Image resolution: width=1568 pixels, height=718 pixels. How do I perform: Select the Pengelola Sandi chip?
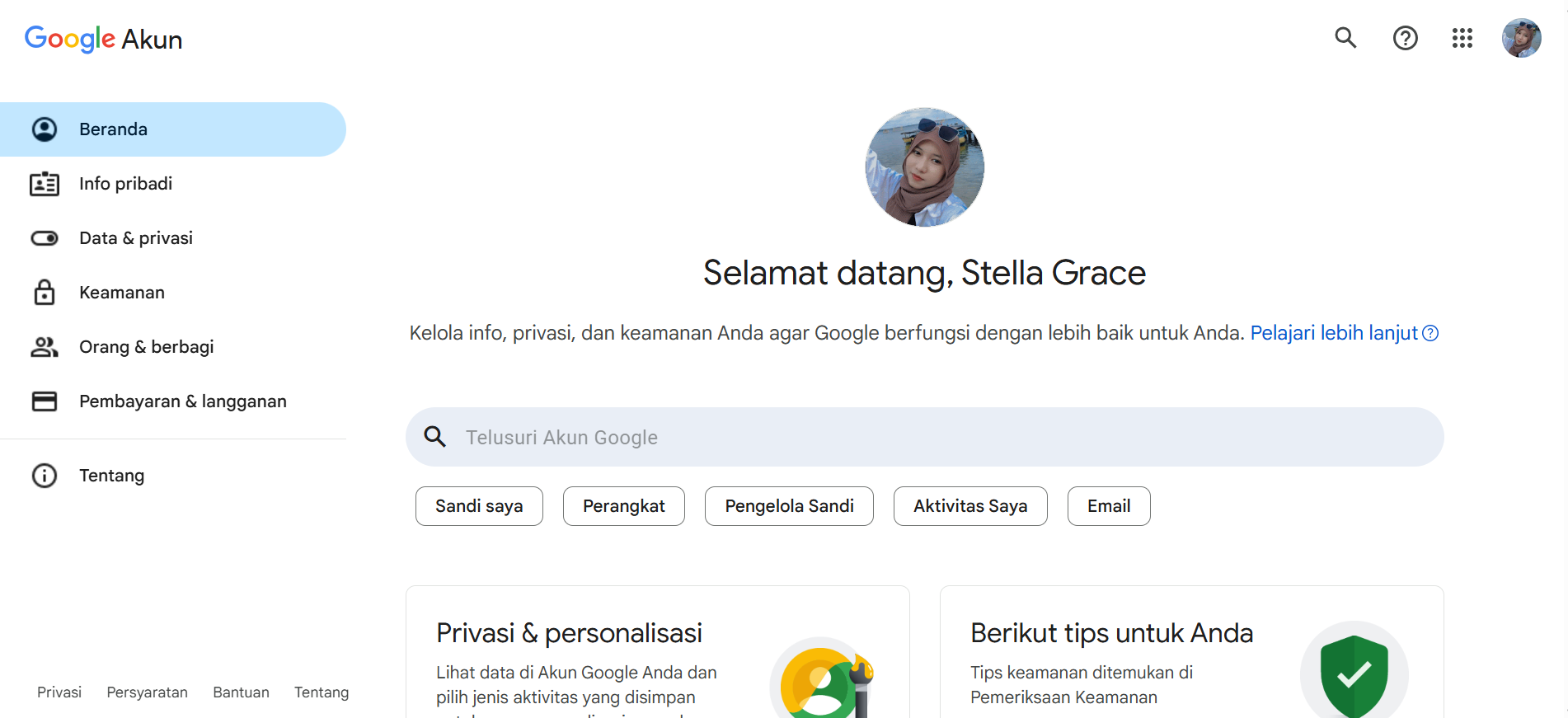pyautogui.click(x=789, y=506)
